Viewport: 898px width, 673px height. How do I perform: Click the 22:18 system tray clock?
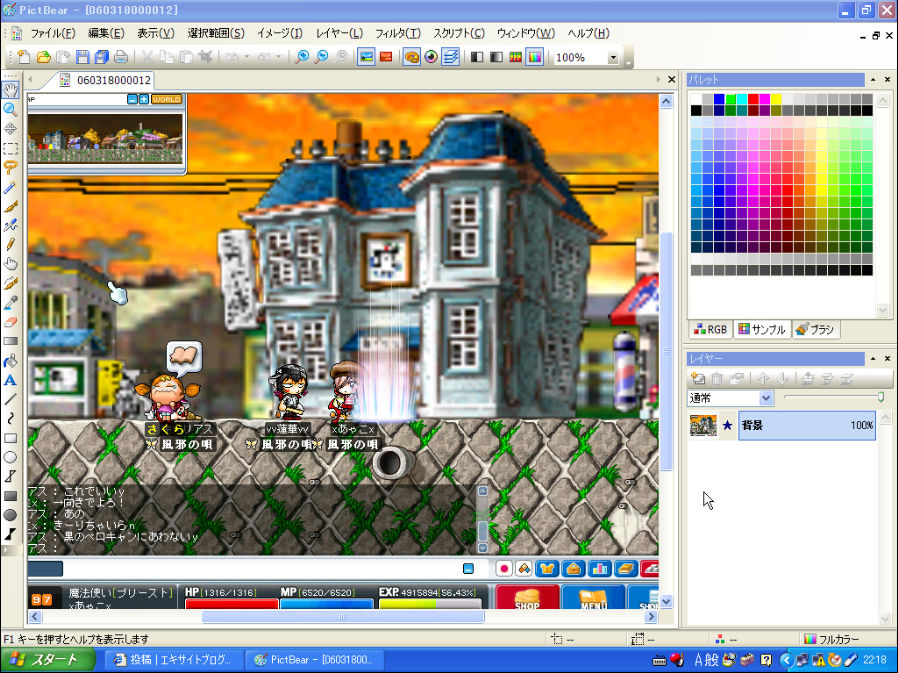pos(875,660)
